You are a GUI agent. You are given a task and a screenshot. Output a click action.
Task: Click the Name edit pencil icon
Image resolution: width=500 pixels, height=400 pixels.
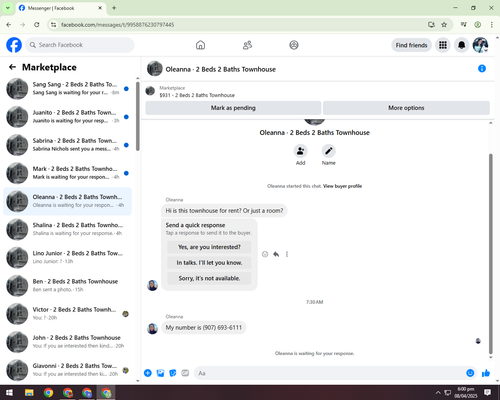(329, 151)
